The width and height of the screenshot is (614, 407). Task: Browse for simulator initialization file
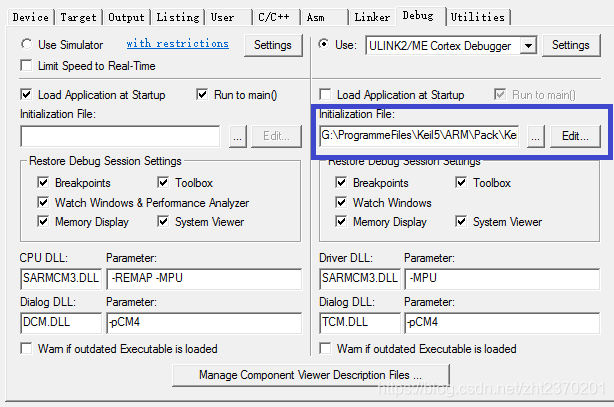click(x=238, y=136)
